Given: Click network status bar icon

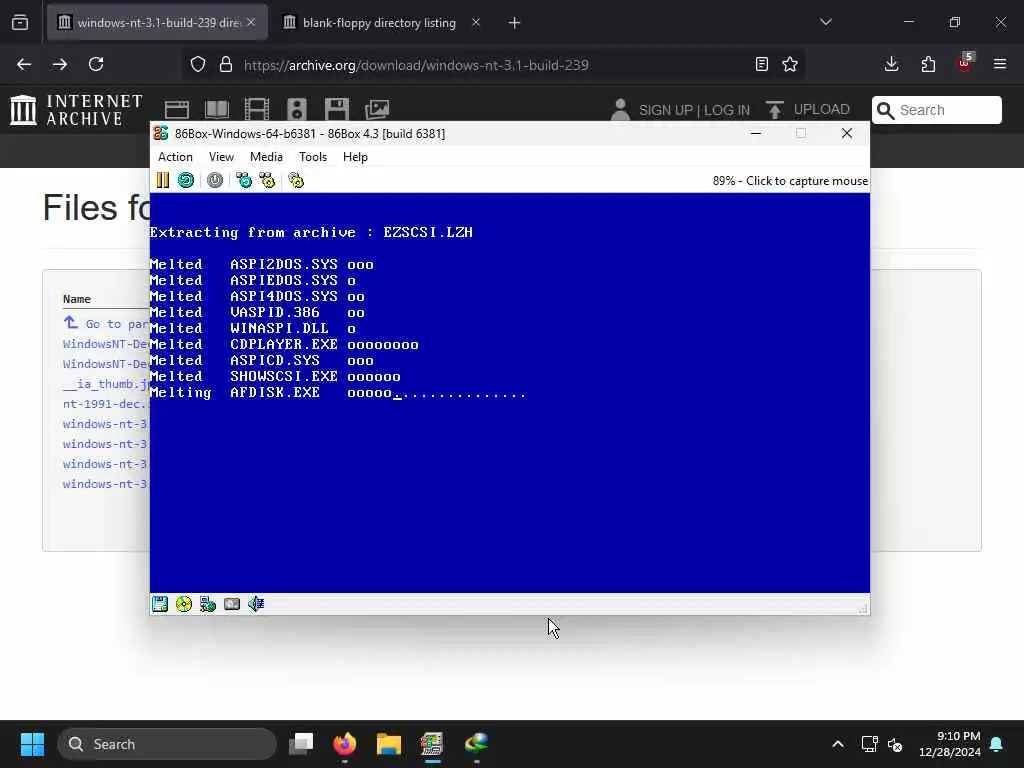Looking at the screenshot, I should pyautogui.click(x=208, y=604).
